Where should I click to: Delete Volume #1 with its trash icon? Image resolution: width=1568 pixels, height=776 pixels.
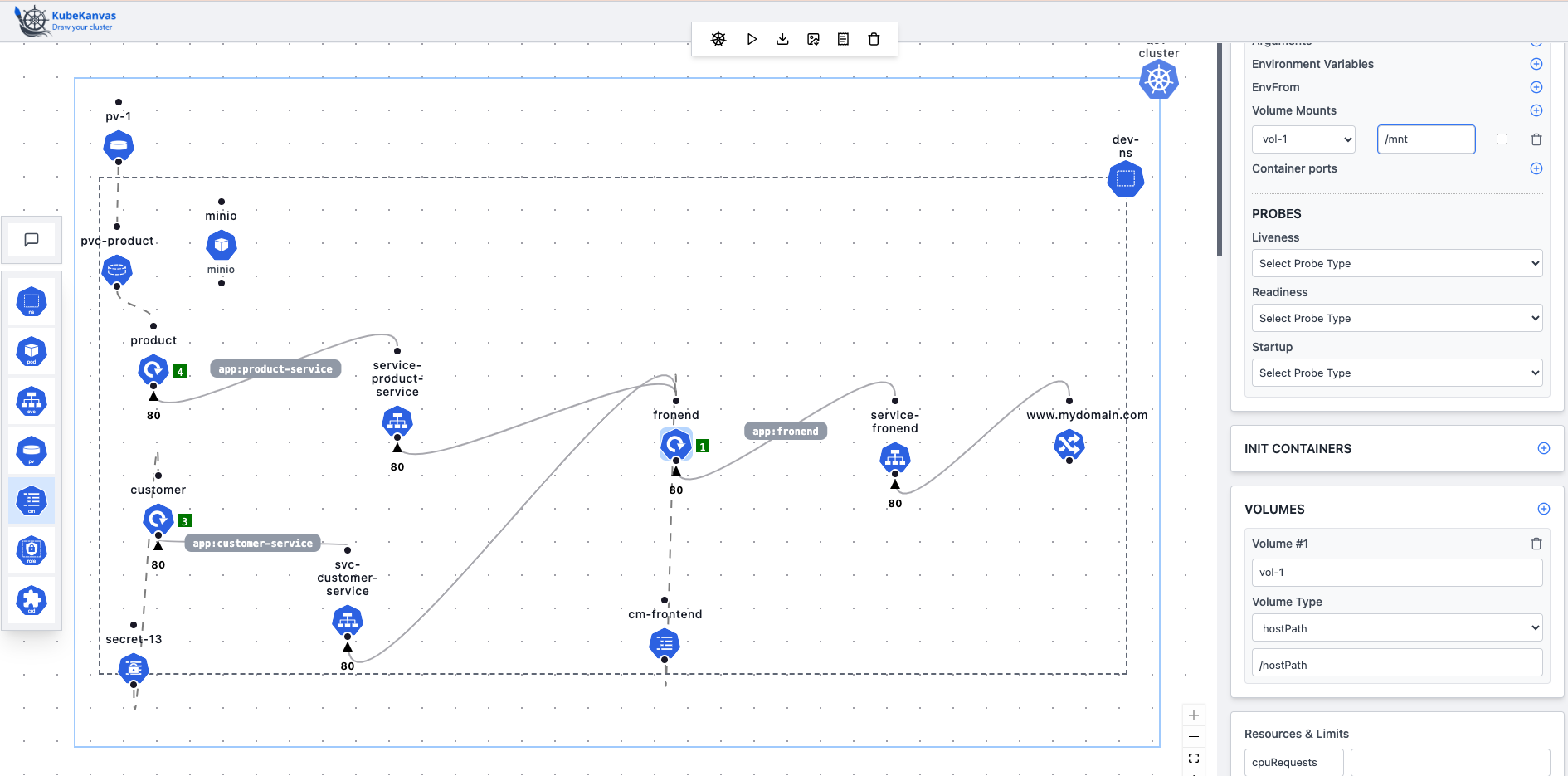[1536, 544]
